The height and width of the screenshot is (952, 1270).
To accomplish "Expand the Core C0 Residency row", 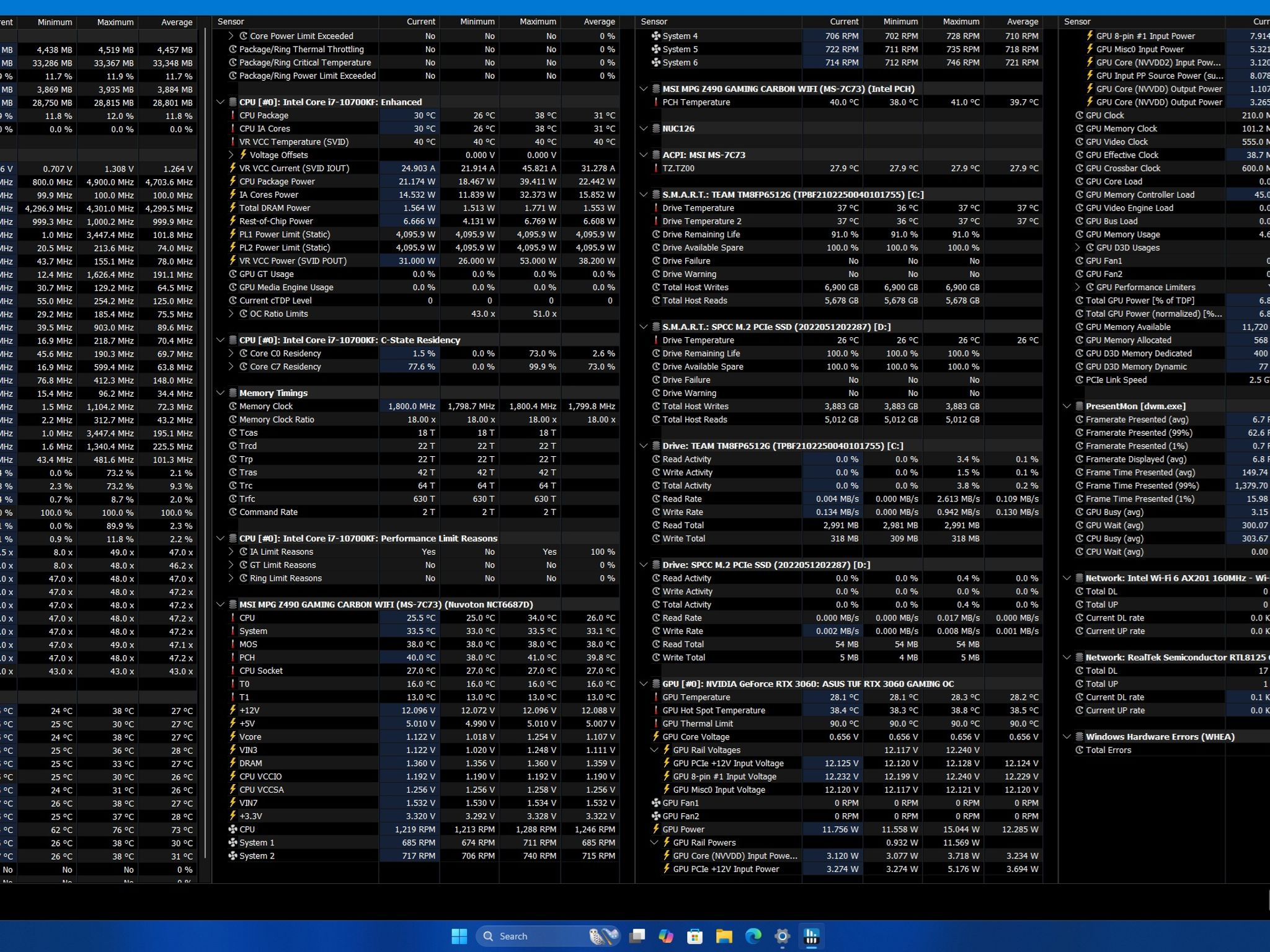I will point(231,353).
